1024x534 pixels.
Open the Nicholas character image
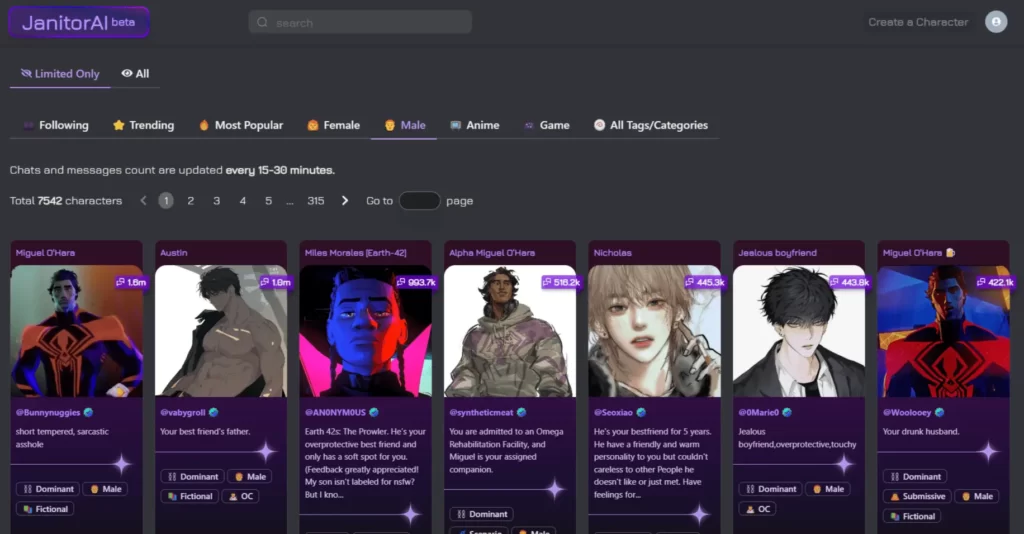click(654, 331)
